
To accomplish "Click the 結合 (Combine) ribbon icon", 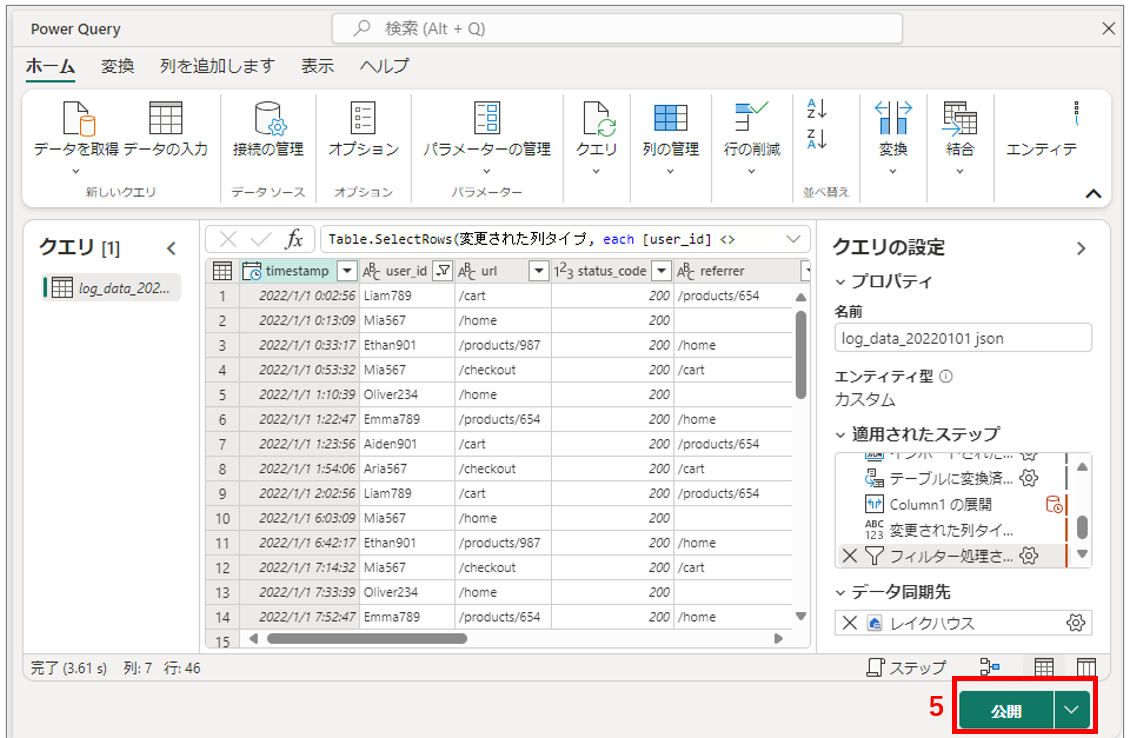I will click(960, 118).
